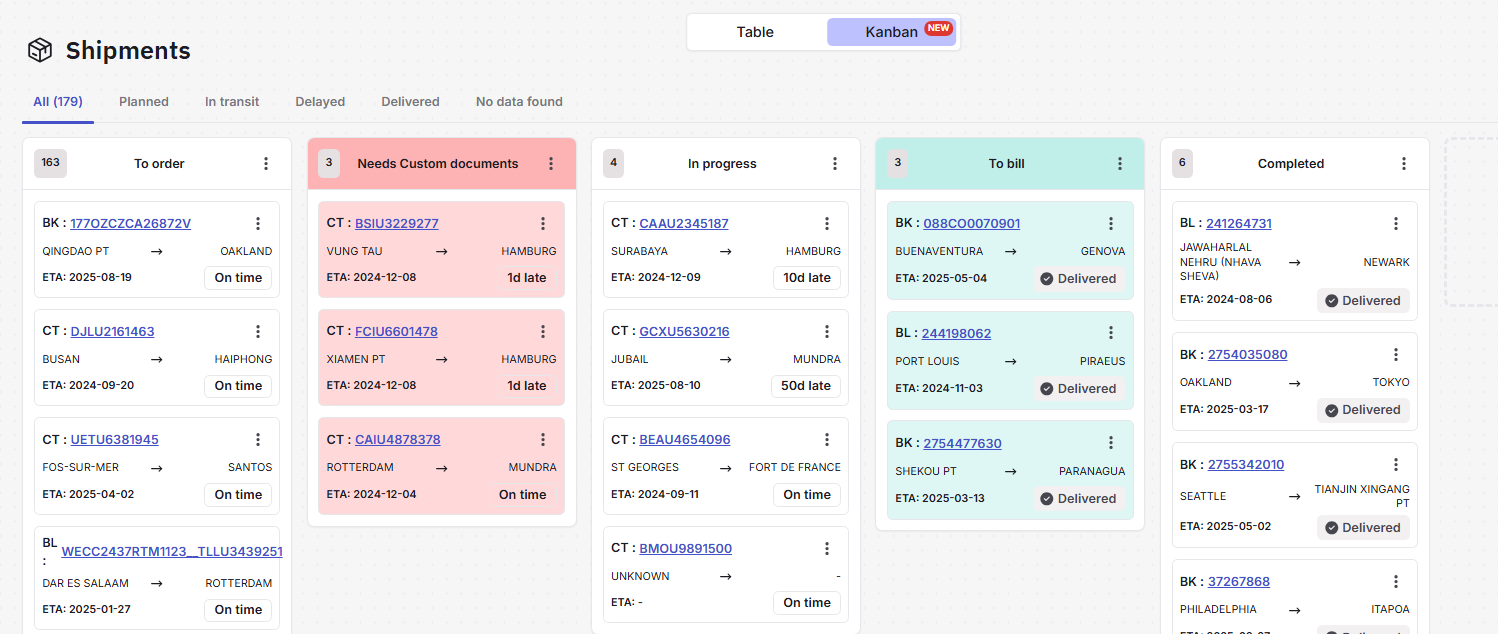
Task: Open booking link 2754477630
Action: (962, 443)
